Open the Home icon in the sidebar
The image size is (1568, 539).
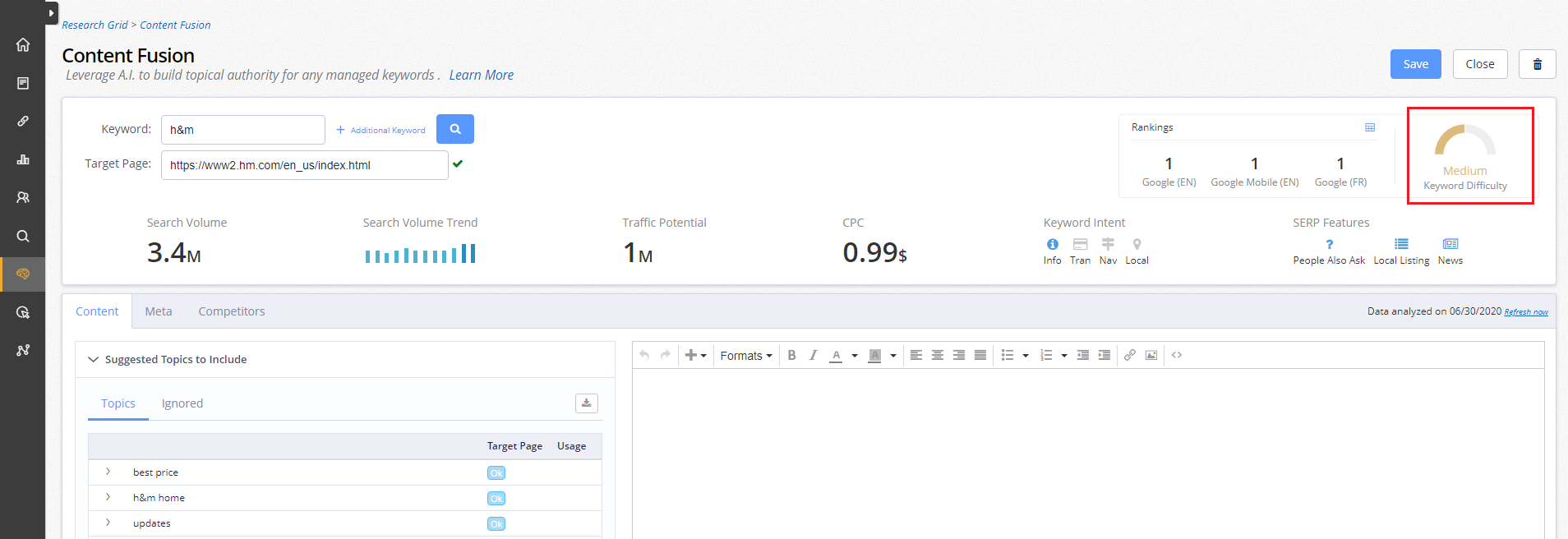click(23, 44)
